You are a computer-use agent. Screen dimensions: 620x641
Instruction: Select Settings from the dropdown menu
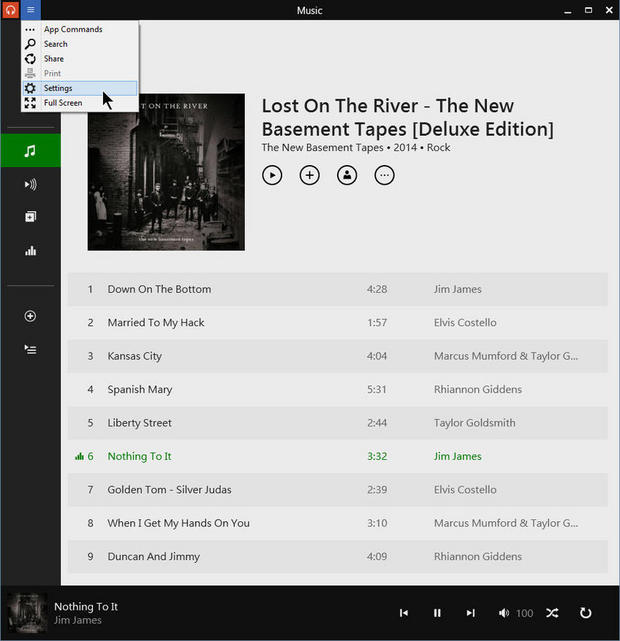coord(58,88)
